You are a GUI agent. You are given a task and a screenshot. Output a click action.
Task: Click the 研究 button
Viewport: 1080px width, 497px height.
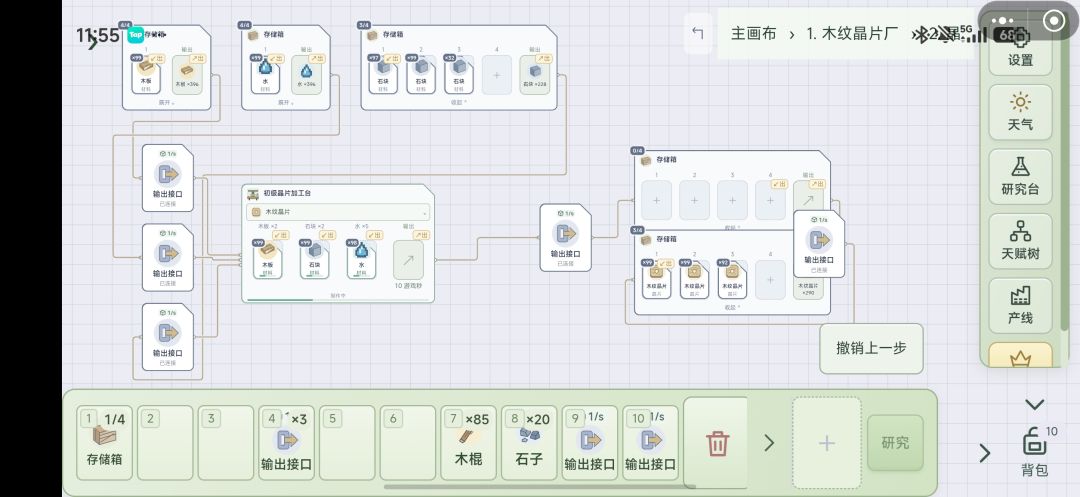(895, 443)
